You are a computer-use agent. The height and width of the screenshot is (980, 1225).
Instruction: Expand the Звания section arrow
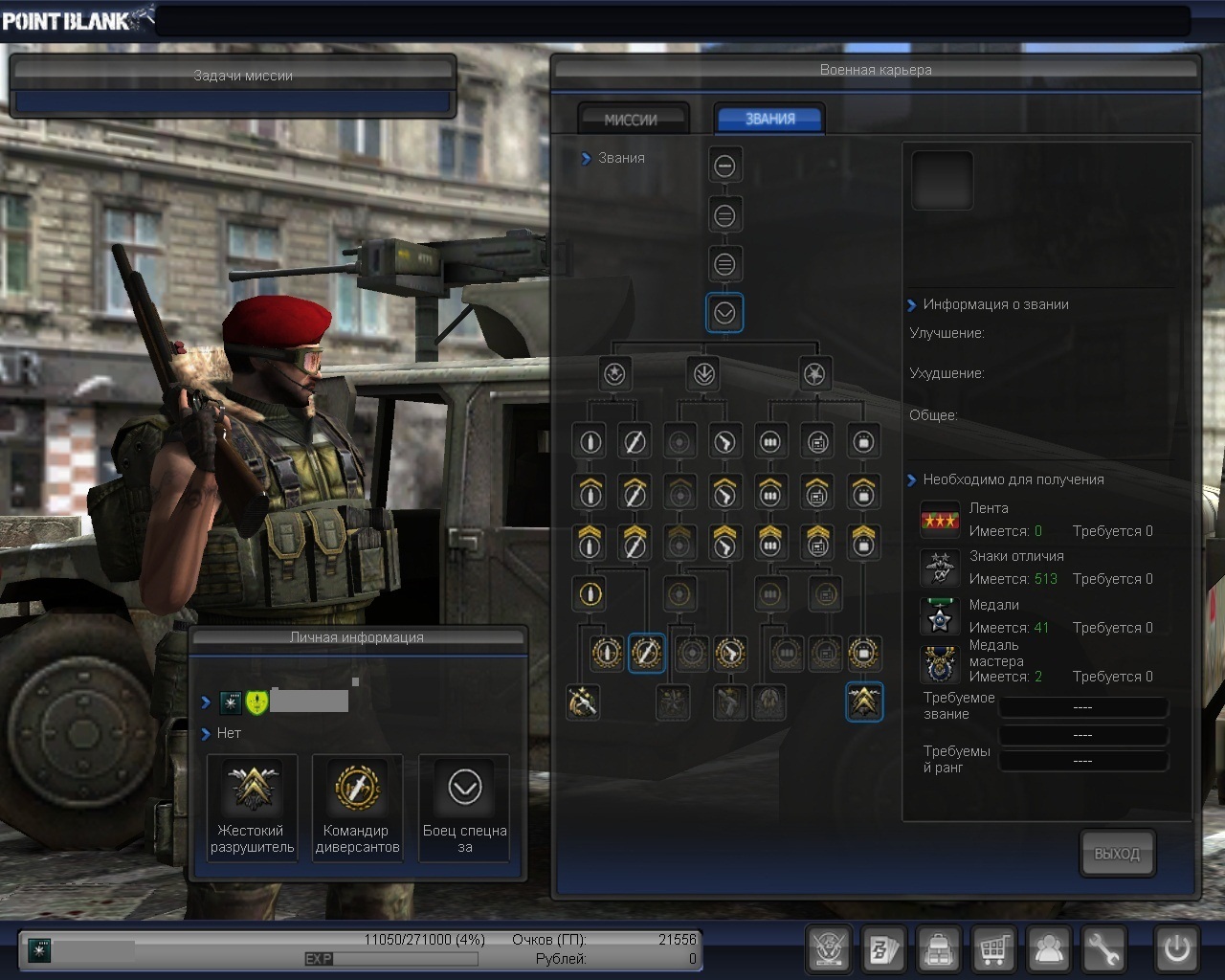click(x=586, y=159)
